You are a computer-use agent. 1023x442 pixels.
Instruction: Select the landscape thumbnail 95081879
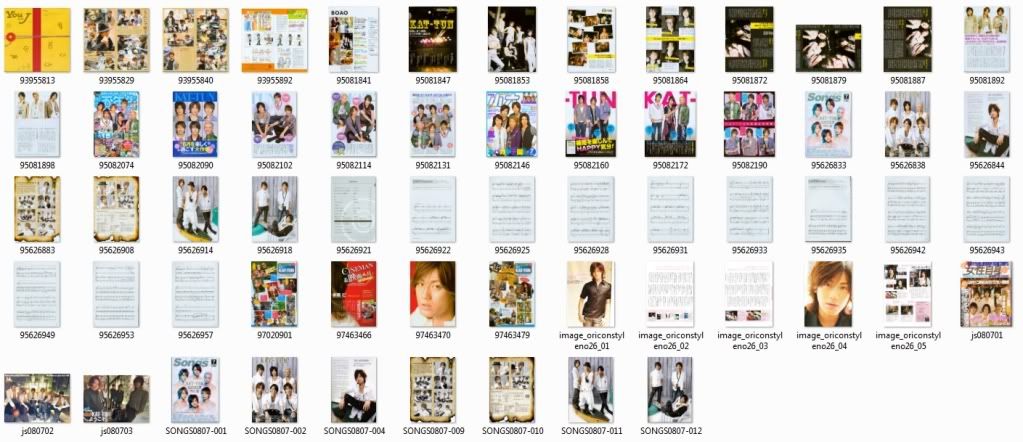click(x=829, y=48)
